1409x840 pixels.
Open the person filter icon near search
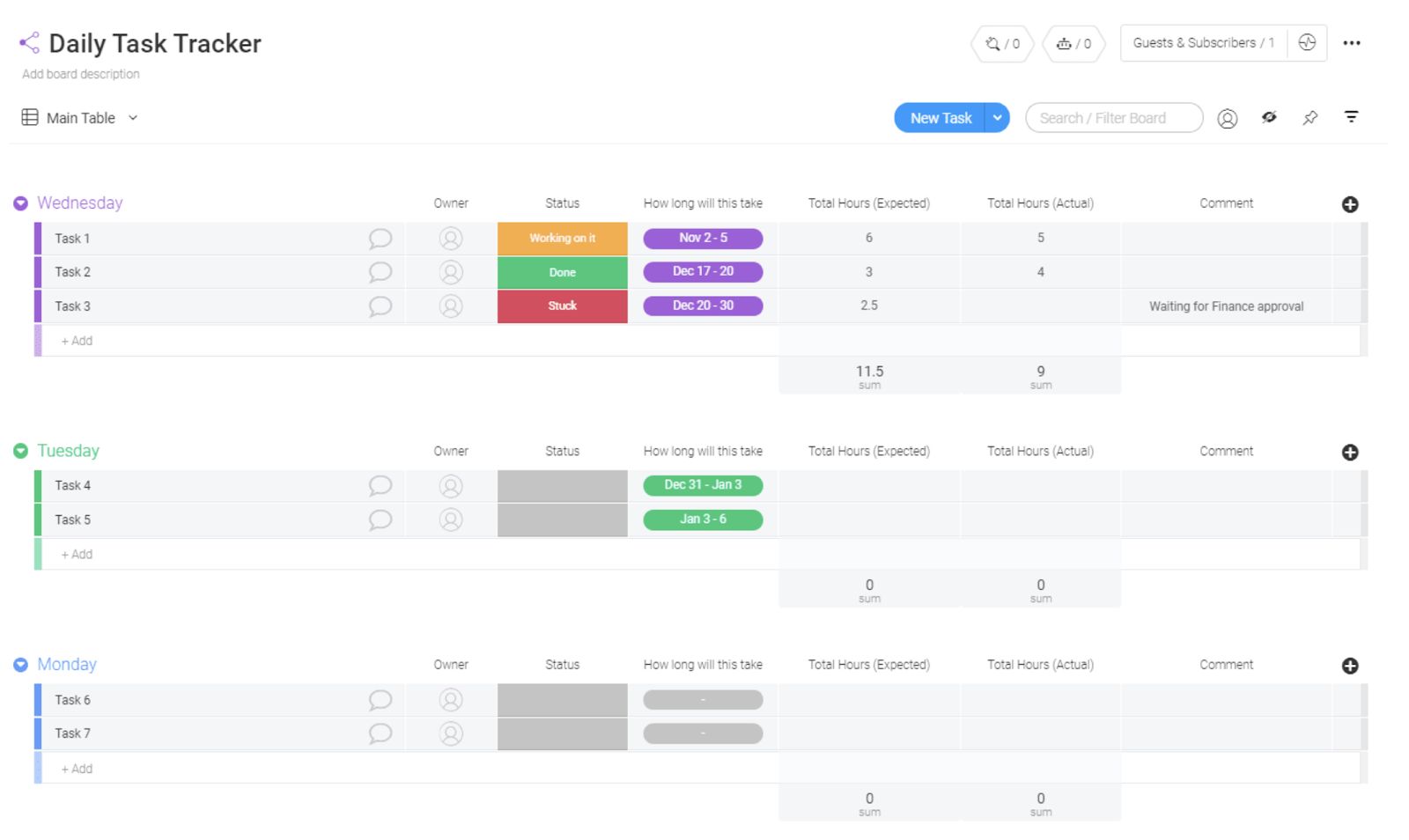(1228, 117)
